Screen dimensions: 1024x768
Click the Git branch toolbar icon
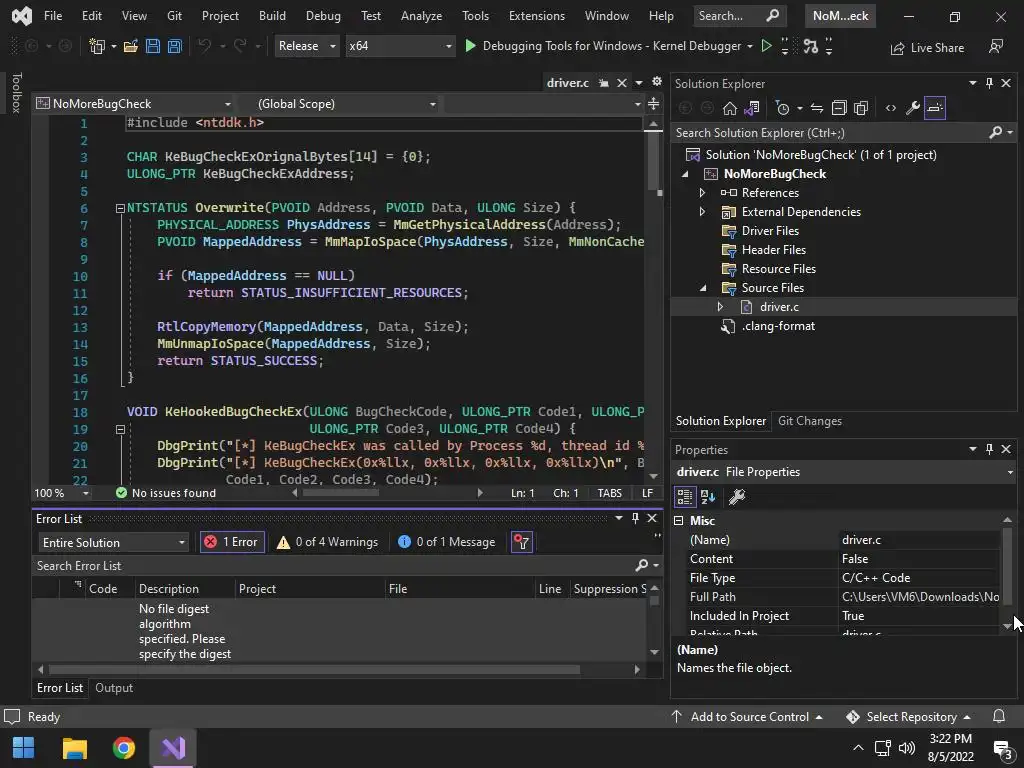[x=810, y=46]
